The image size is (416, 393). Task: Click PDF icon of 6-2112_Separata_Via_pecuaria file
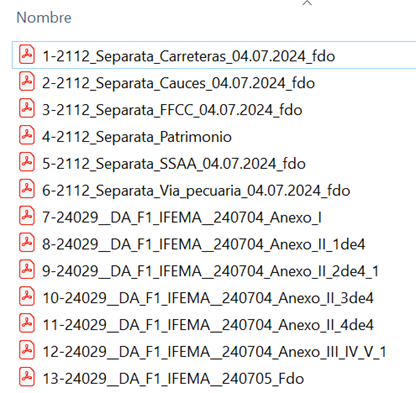(27, 189)
